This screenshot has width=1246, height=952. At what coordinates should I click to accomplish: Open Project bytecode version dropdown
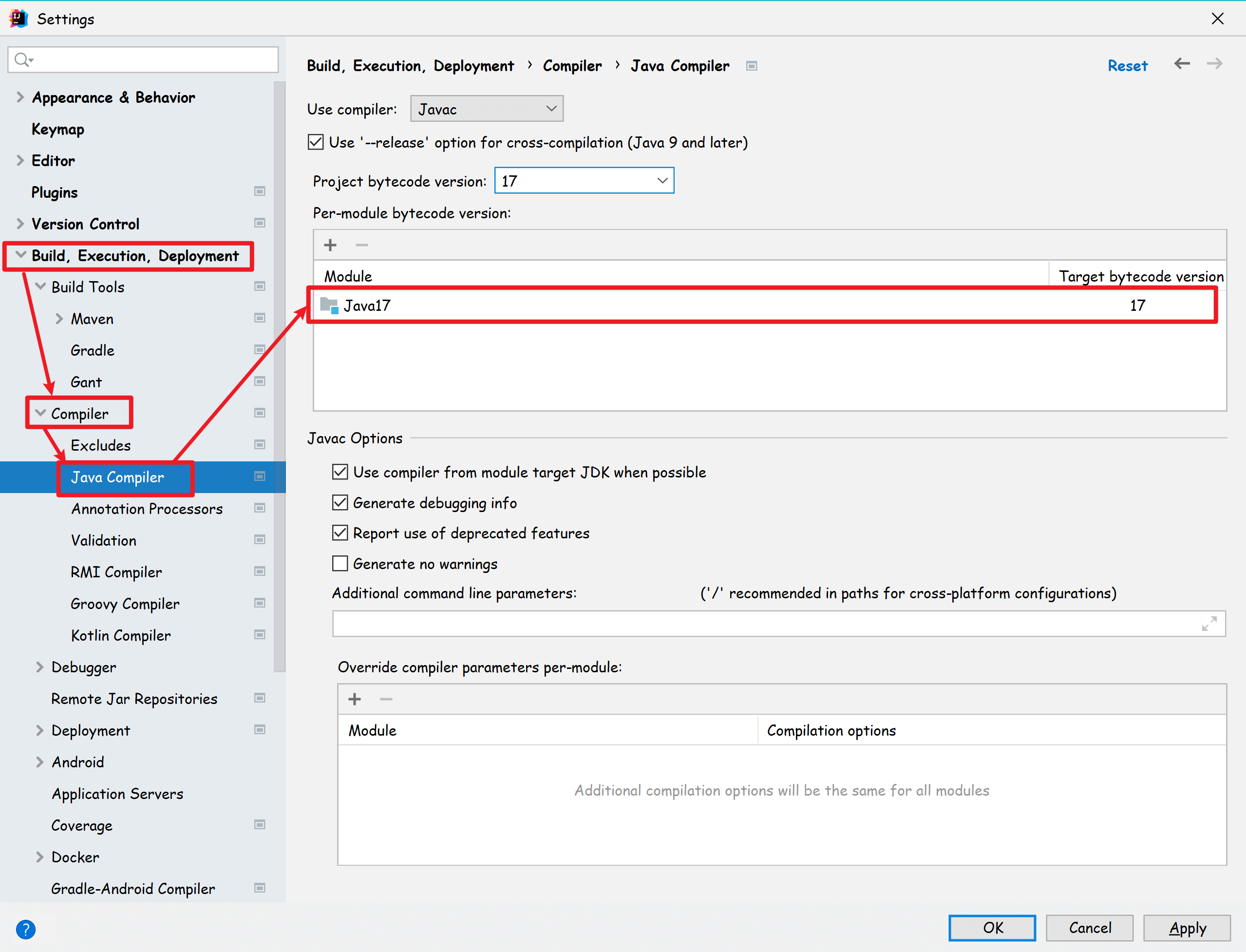point(584,181)
